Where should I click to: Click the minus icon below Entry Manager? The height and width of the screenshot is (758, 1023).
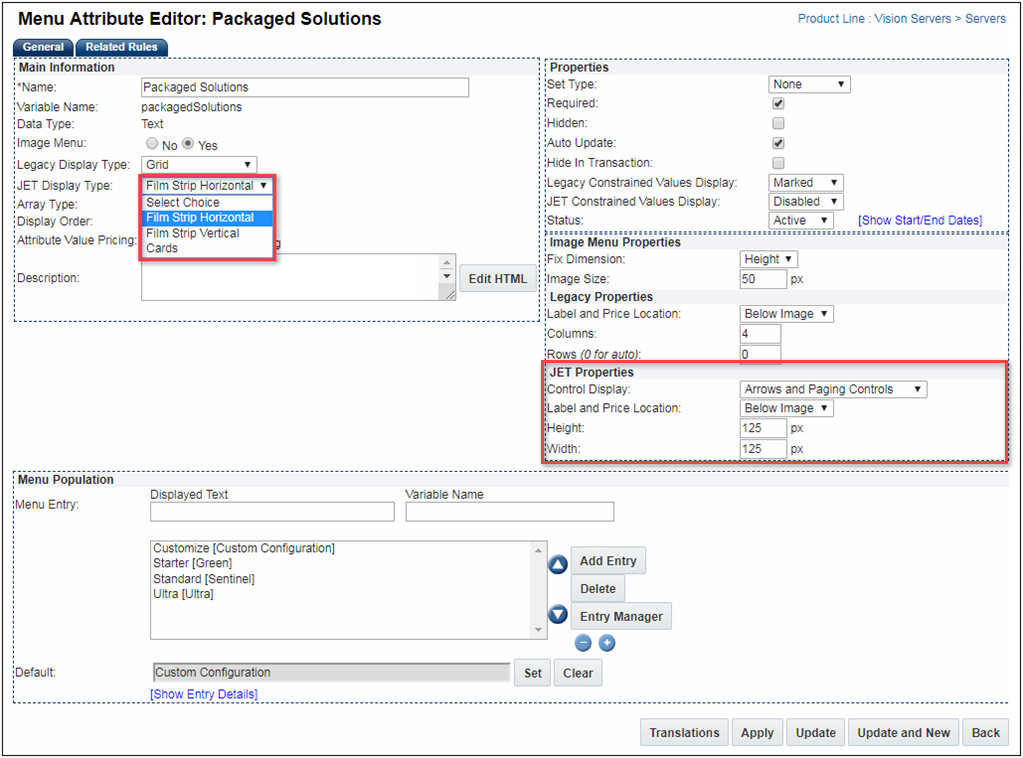(x=584, y=643)
